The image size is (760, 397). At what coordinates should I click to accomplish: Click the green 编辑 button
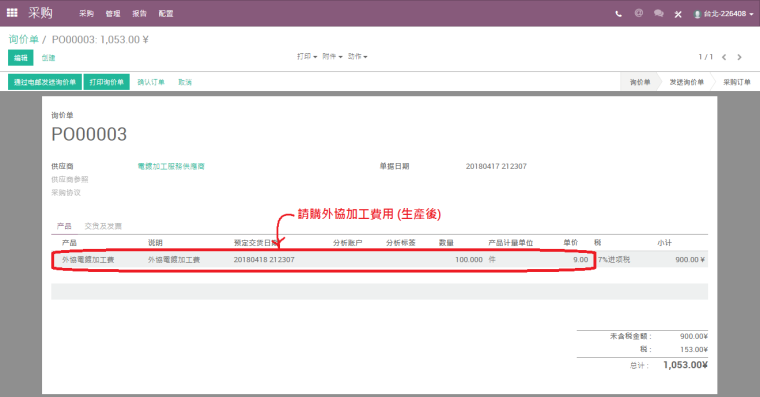20,58
